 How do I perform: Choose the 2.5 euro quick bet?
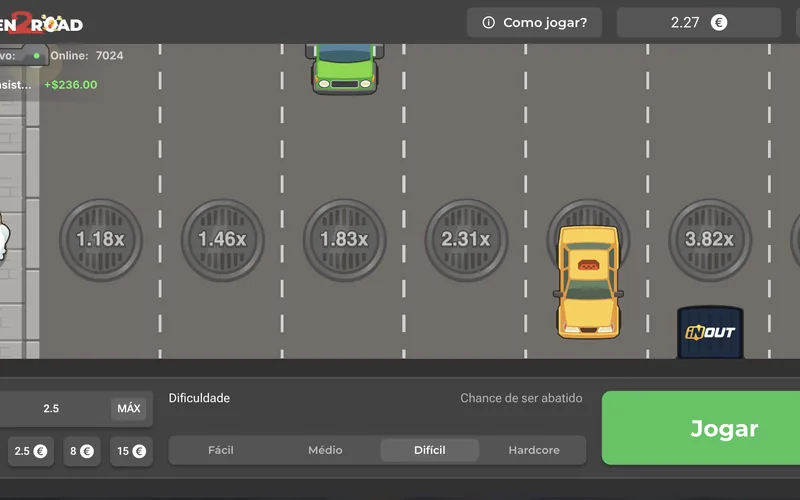(31, 451)
